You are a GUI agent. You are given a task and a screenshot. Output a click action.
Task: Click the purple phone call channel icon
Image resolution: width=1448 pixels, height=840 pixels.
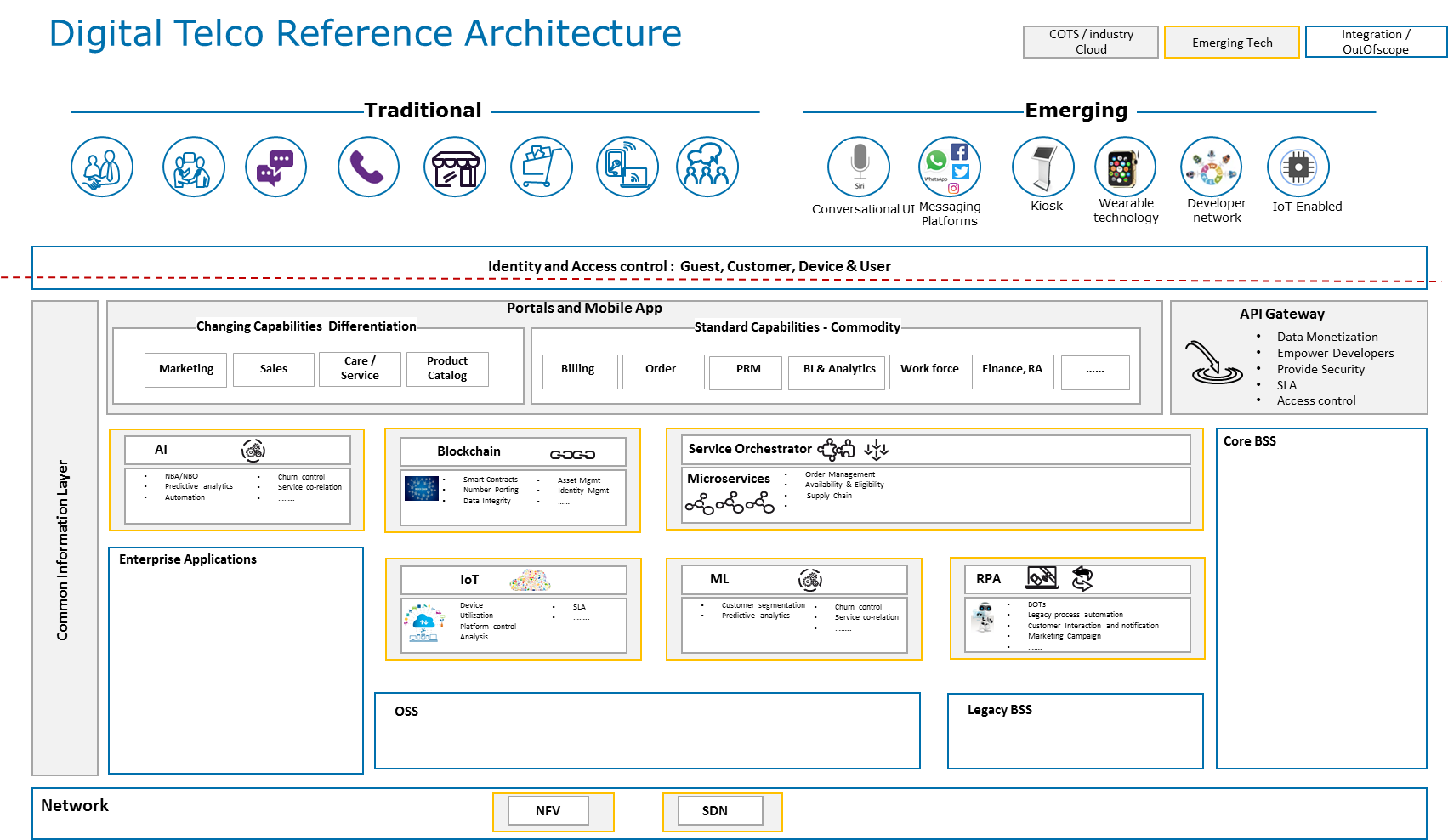coord(367,167)
